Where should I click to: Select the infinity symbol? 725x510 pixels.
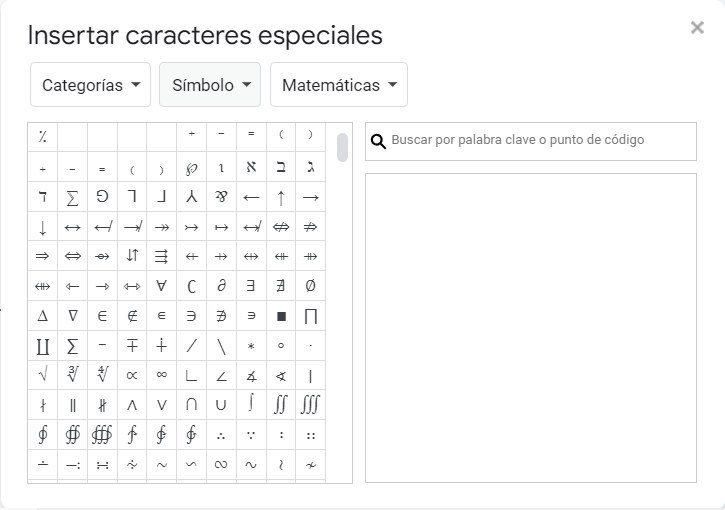(162, 375)
